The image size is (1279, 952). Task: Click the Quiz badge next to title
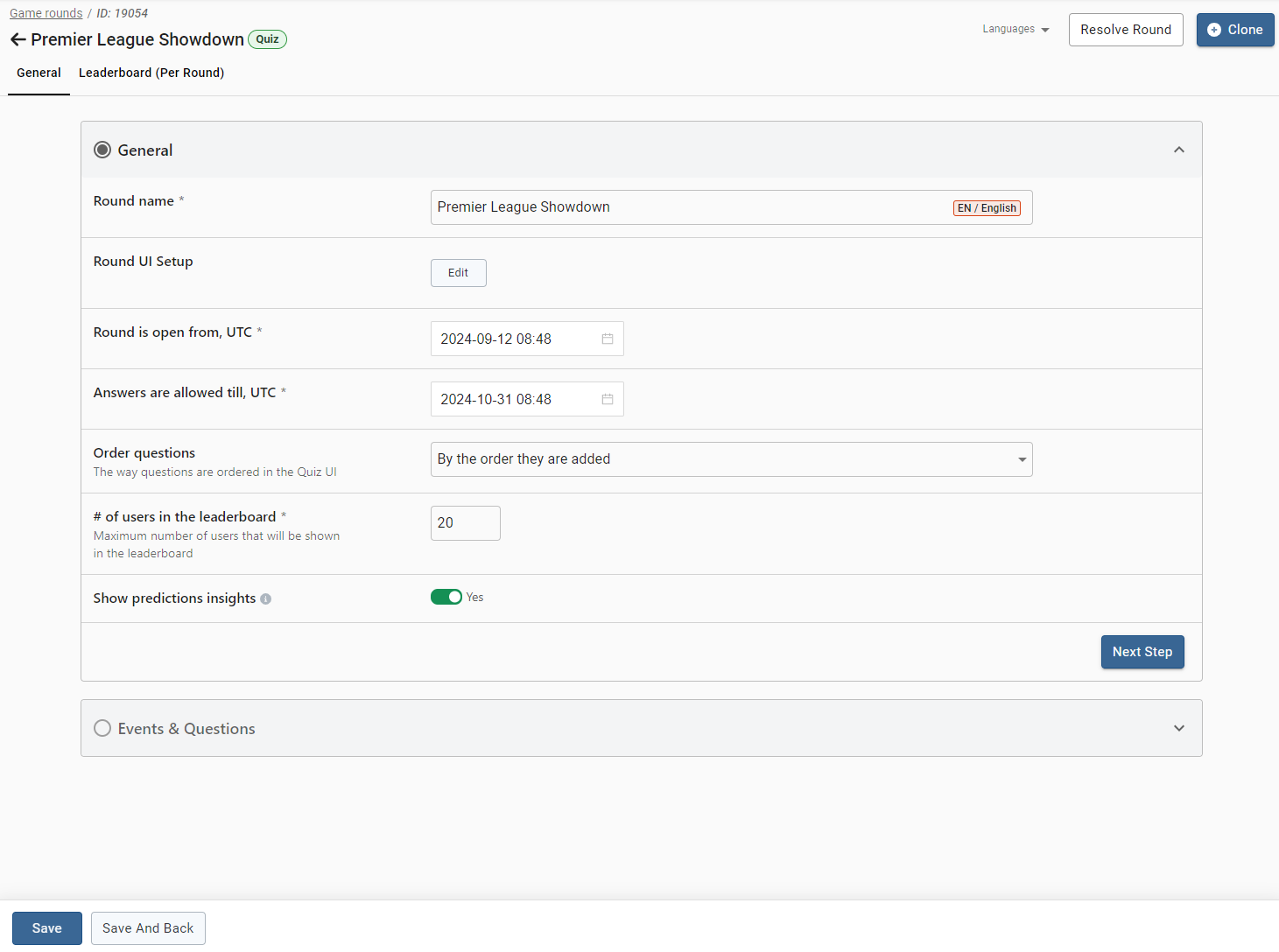267,39
